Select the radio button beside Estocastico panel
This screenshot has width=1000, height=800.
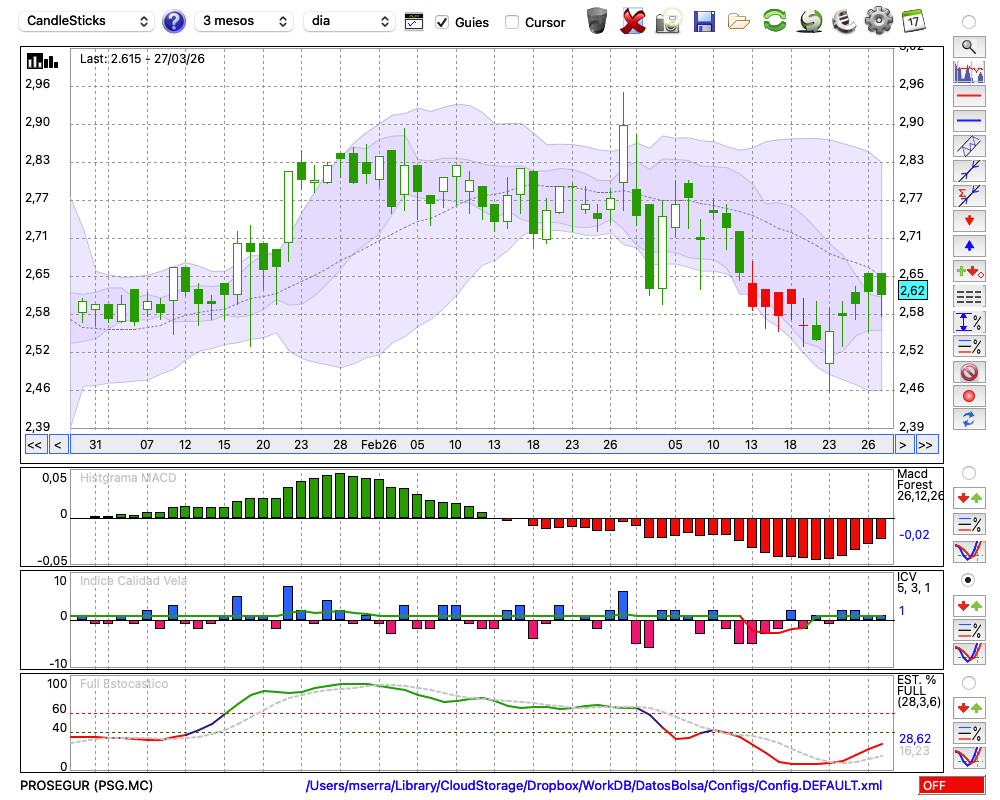coord(968,683)
